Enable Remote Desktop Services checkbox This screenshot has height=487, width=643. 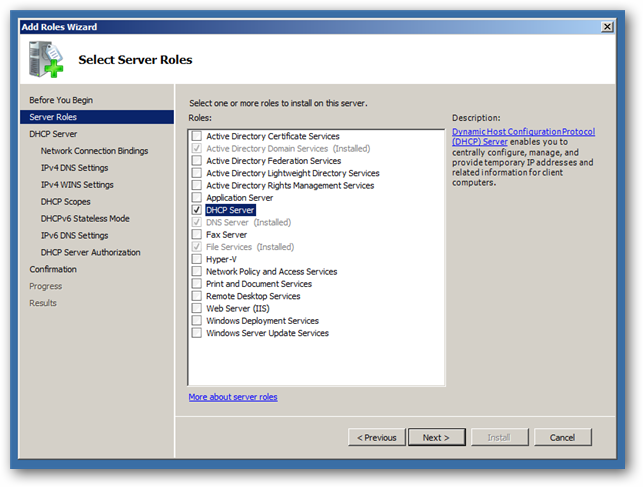(197, 296)
